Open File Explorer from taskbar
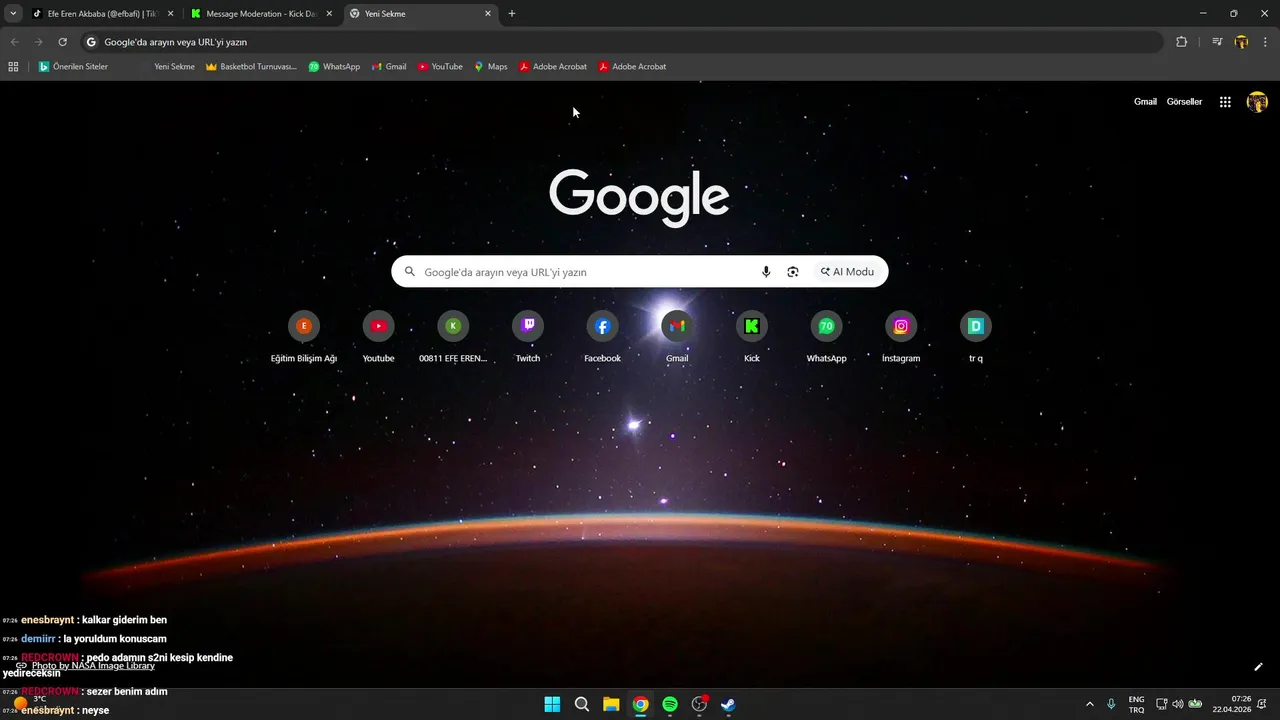The height and width of the screenshot is (720, 1280). [x=611, y=705]
